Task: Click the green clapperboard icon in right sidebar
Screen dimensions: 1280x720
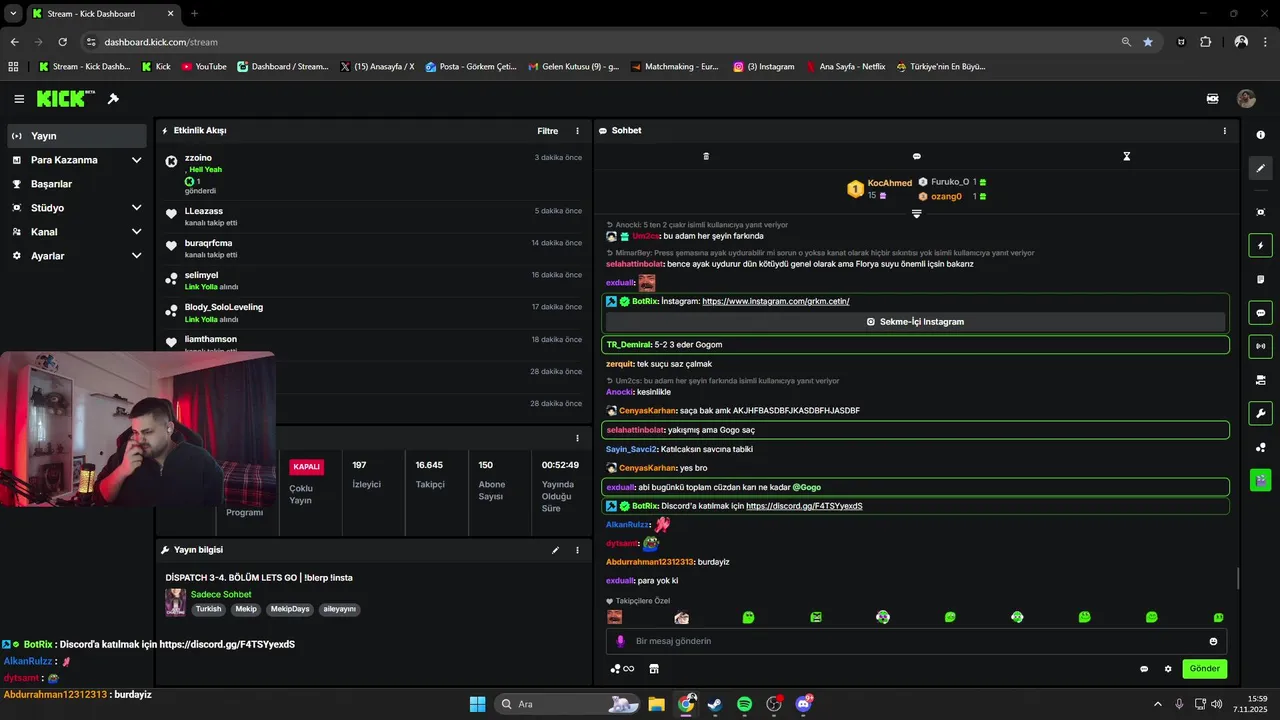Action: point(1260,480)
